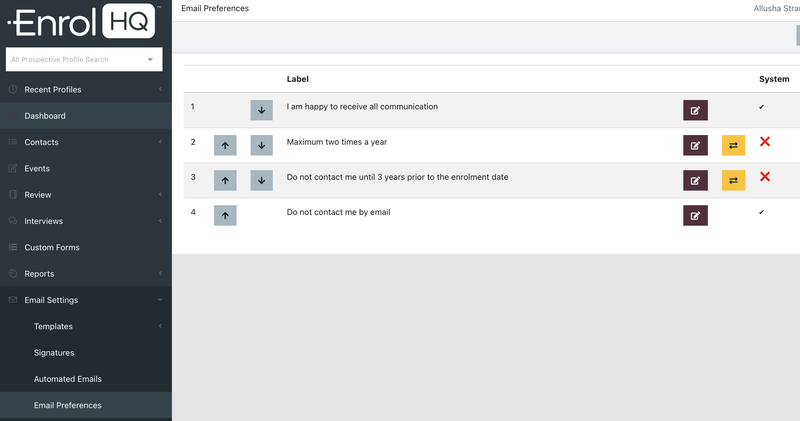The height and width of the screenshot is (421, 800).
Task: Collapse the Email Settings section
Action: point(85,300)
